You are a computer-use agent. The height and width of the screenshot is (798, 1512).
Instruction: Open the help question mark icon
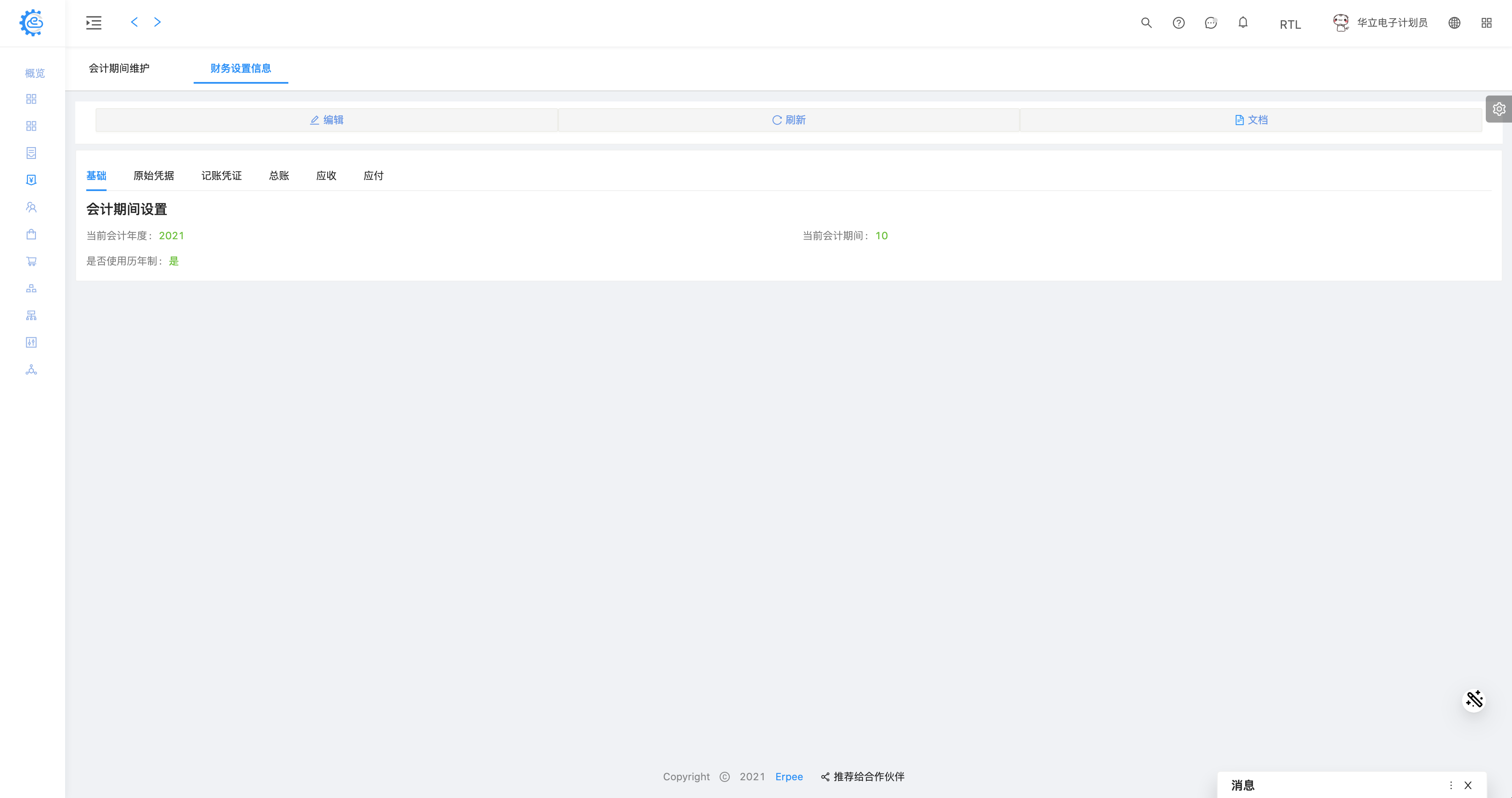[1178, 23]
